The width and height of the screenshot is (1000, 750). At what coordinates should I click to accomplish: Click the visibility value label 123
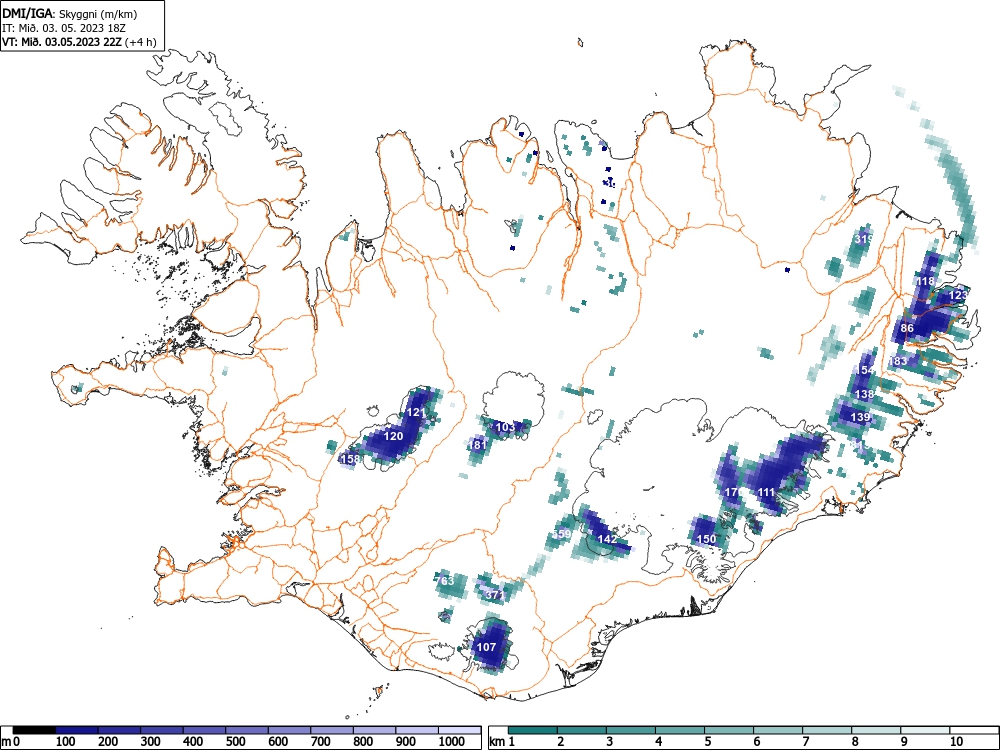pos(958,295)
